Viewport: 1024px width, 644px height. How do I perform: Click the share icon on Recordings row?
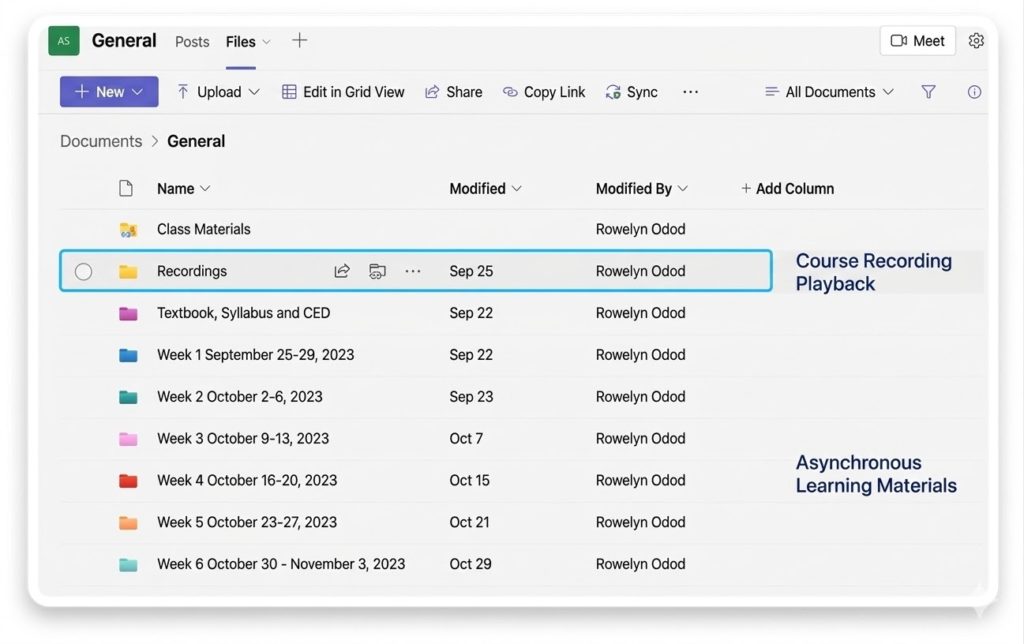[342, 271]
